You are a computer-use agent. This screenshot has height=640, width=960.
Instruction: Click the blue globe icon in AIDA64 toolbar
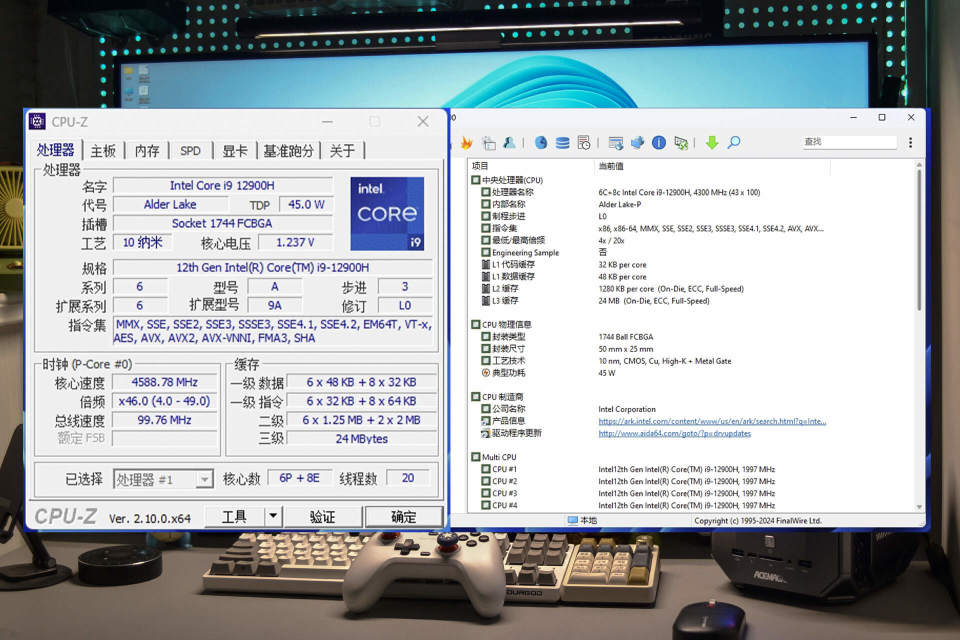click(541, 143)
